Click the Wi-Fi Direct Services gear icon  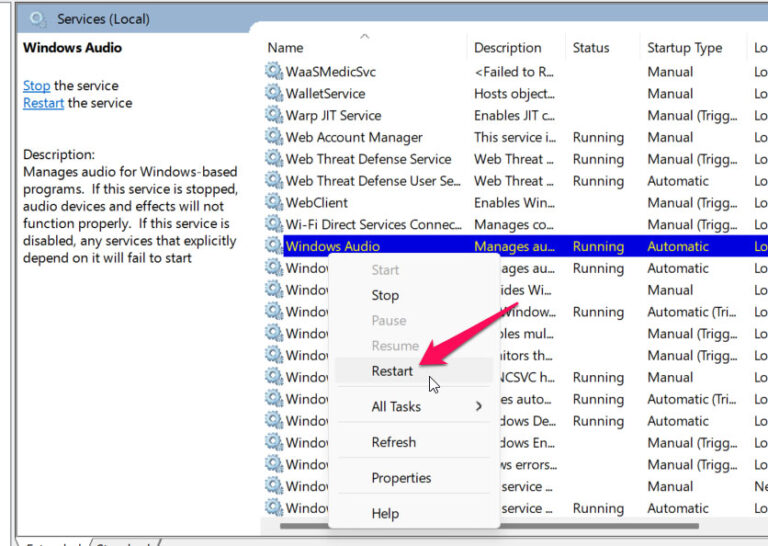[x=274, y=224]
